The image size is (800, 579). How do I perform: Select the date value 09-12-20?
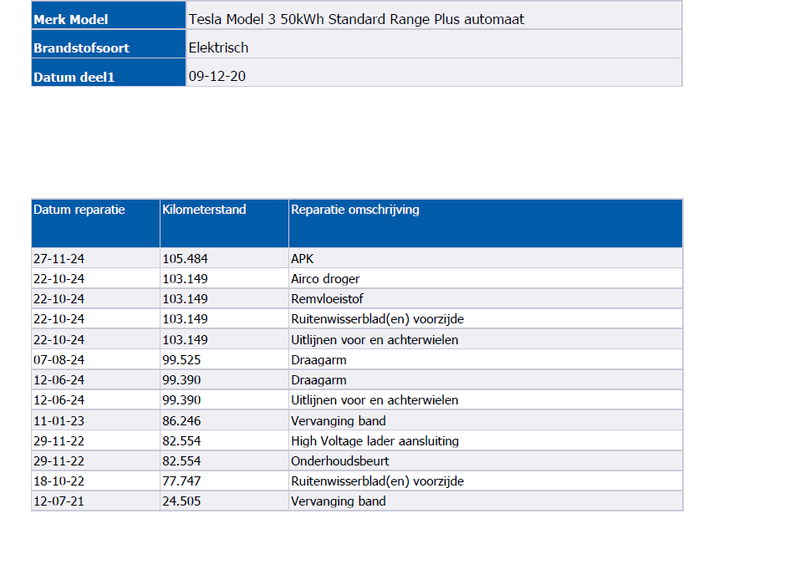tap(216, 75)
